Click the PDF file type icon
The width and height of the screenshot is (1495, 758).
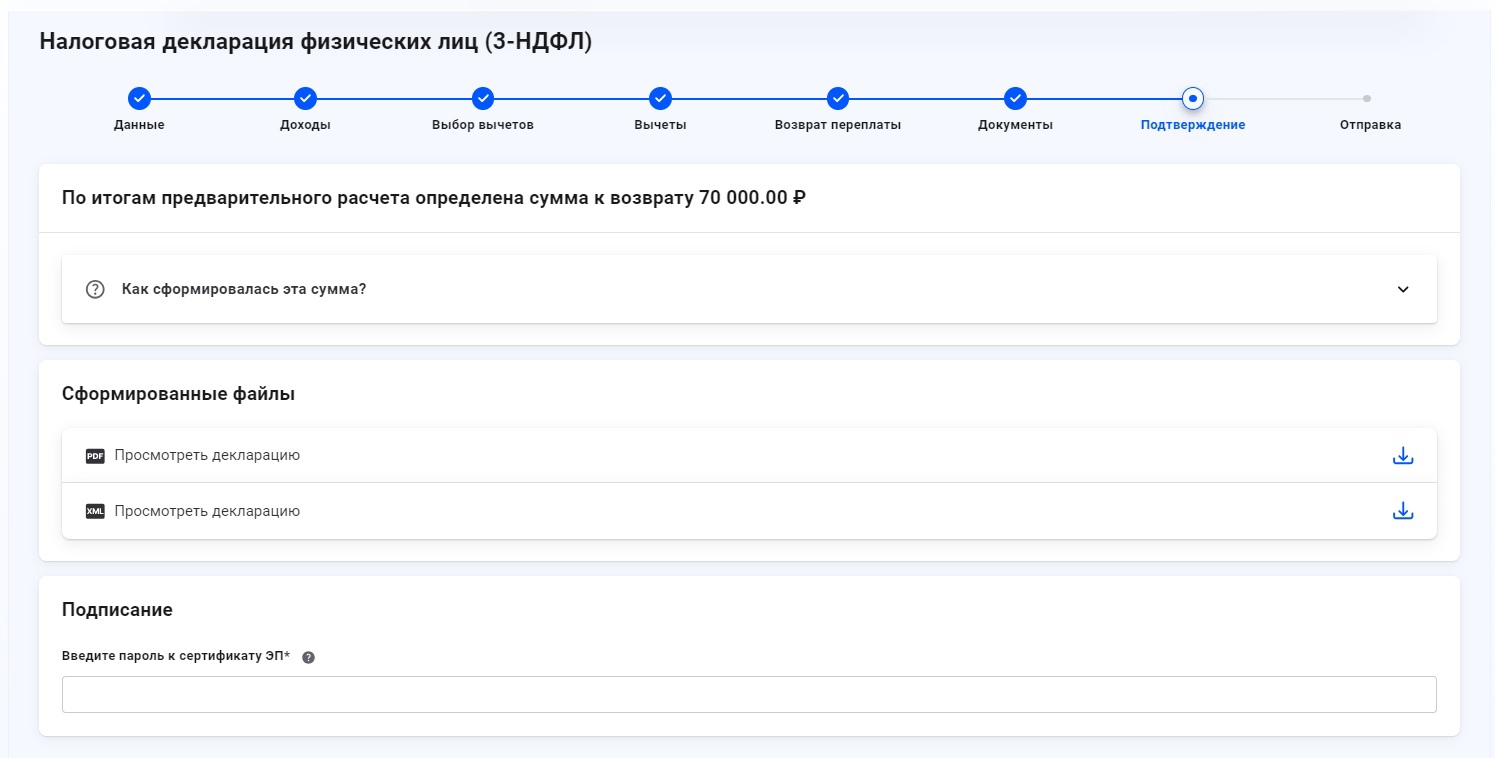click(x=95, y=456)
